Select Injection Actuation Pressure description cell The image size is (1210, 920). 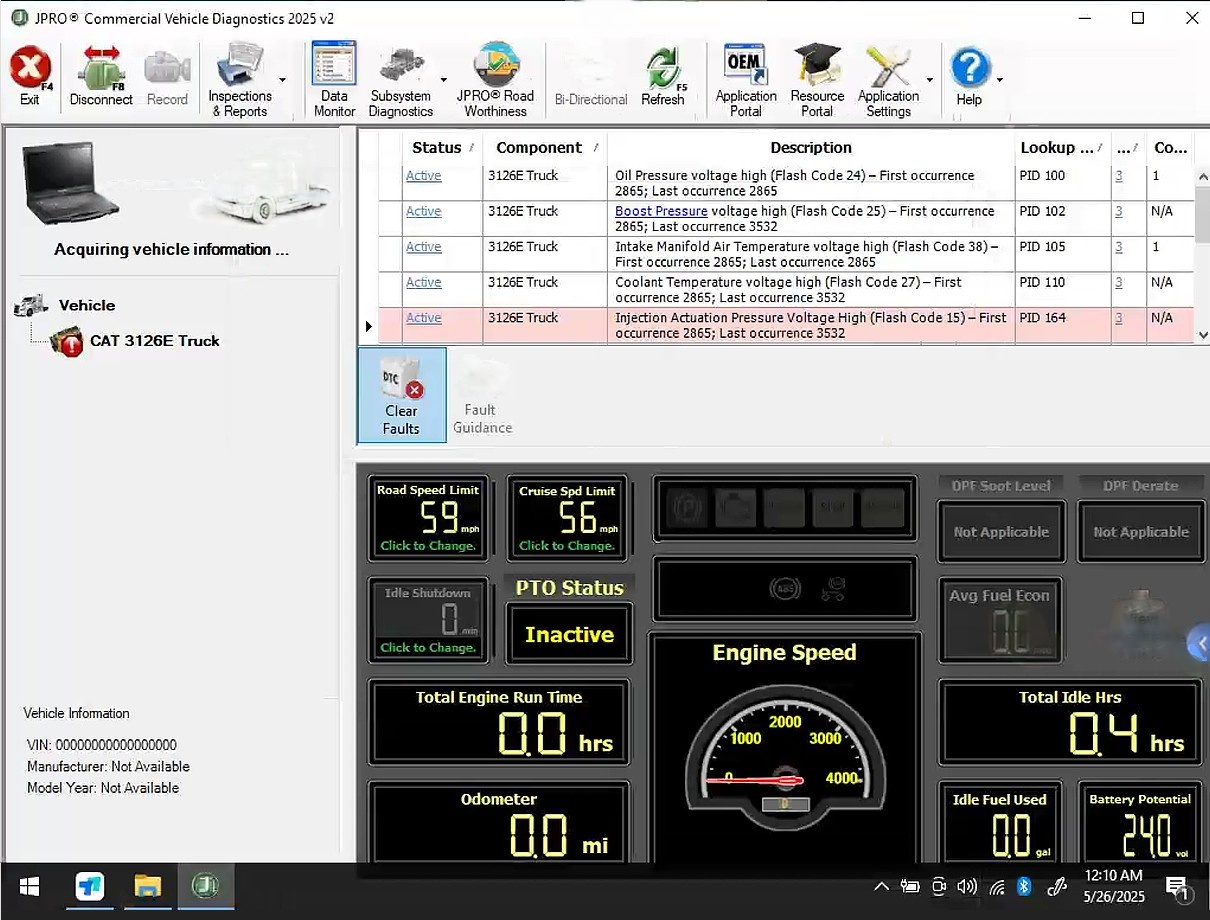[x=811, y=325]
